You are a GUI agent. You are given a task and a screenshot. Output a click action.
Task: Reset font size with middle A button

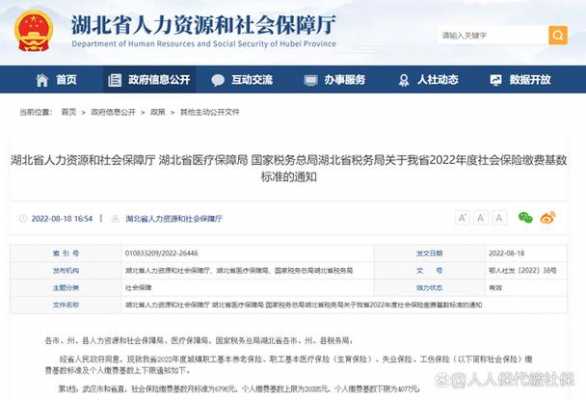point(481,218)
